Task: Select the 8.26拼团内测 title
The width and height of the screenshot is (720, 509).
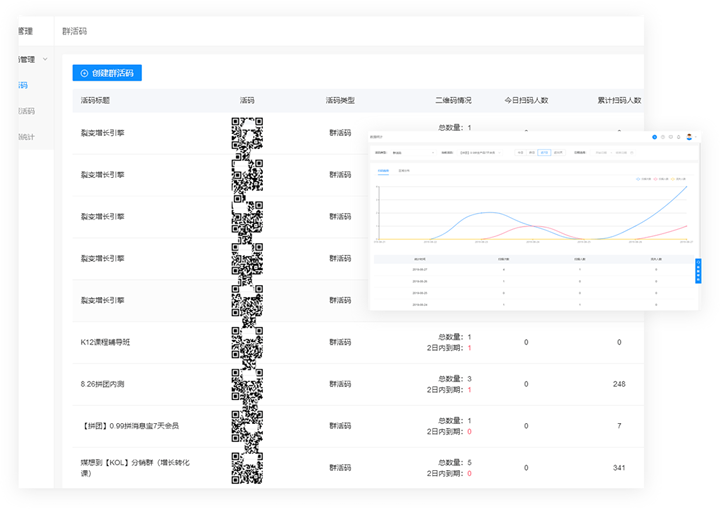Action: 102,384
